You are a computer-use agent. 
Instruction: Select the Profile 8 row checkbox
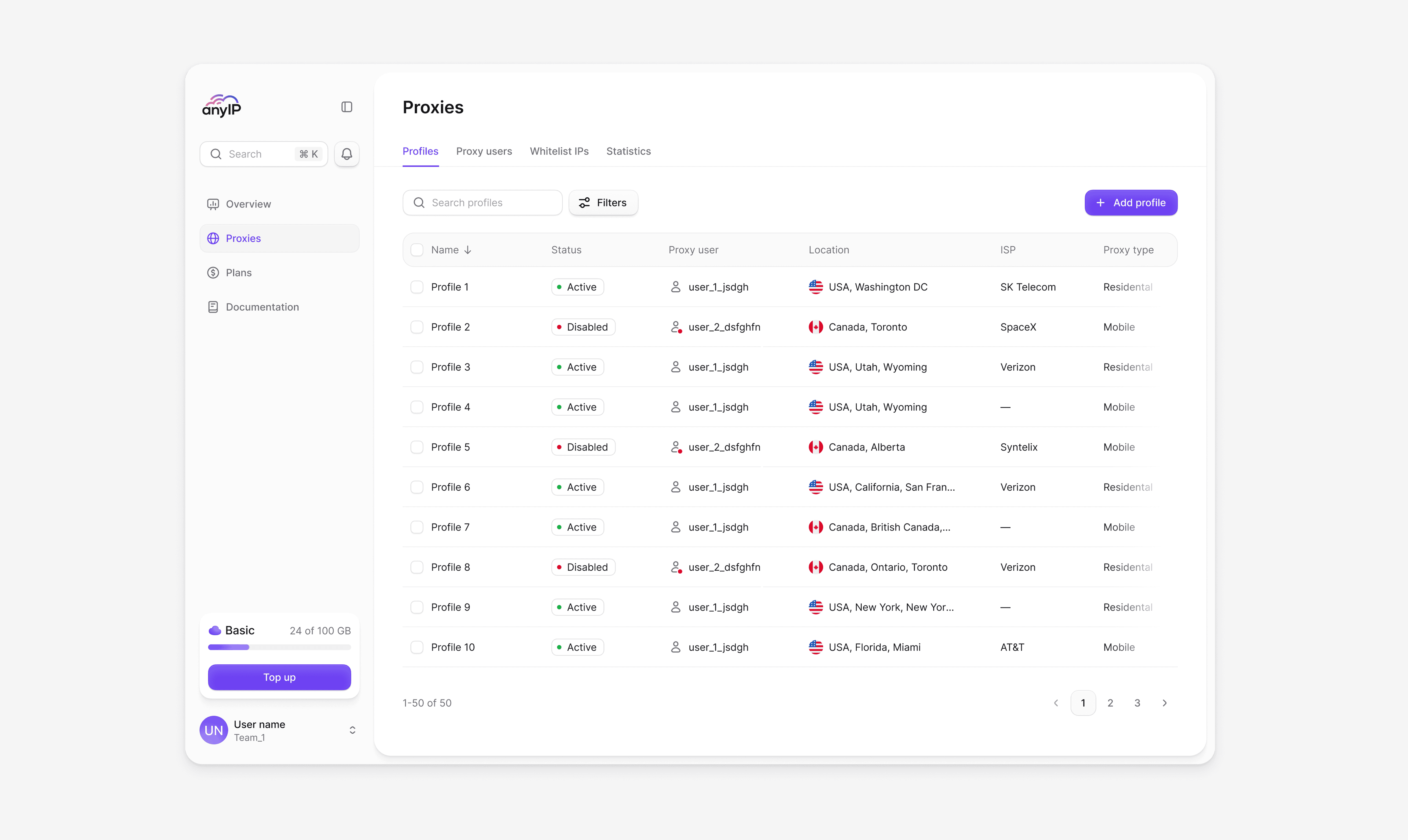coord(417,567)
